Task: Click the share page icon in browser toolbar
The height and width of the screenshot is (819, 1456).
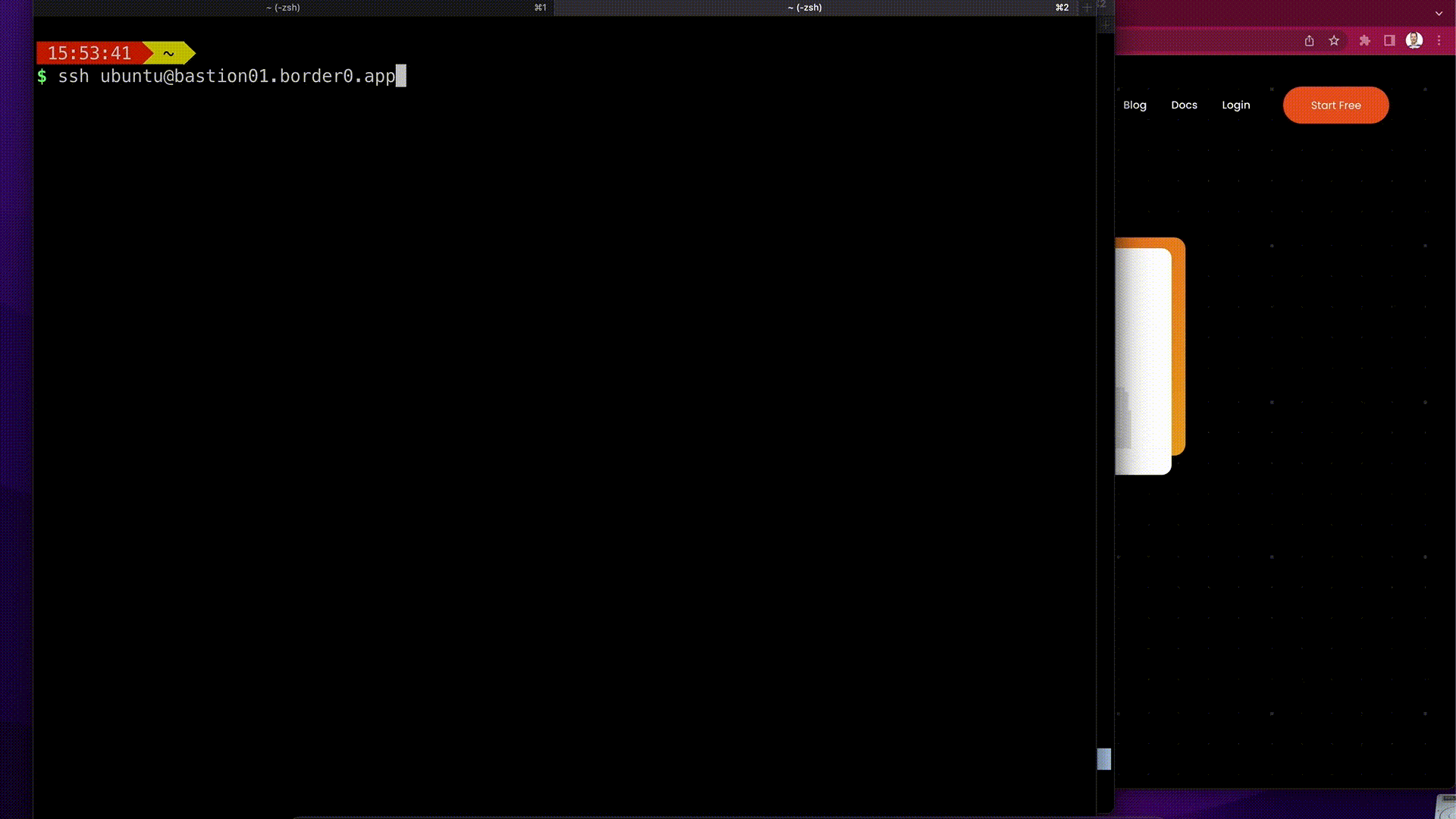Action: coord(1309,41)
